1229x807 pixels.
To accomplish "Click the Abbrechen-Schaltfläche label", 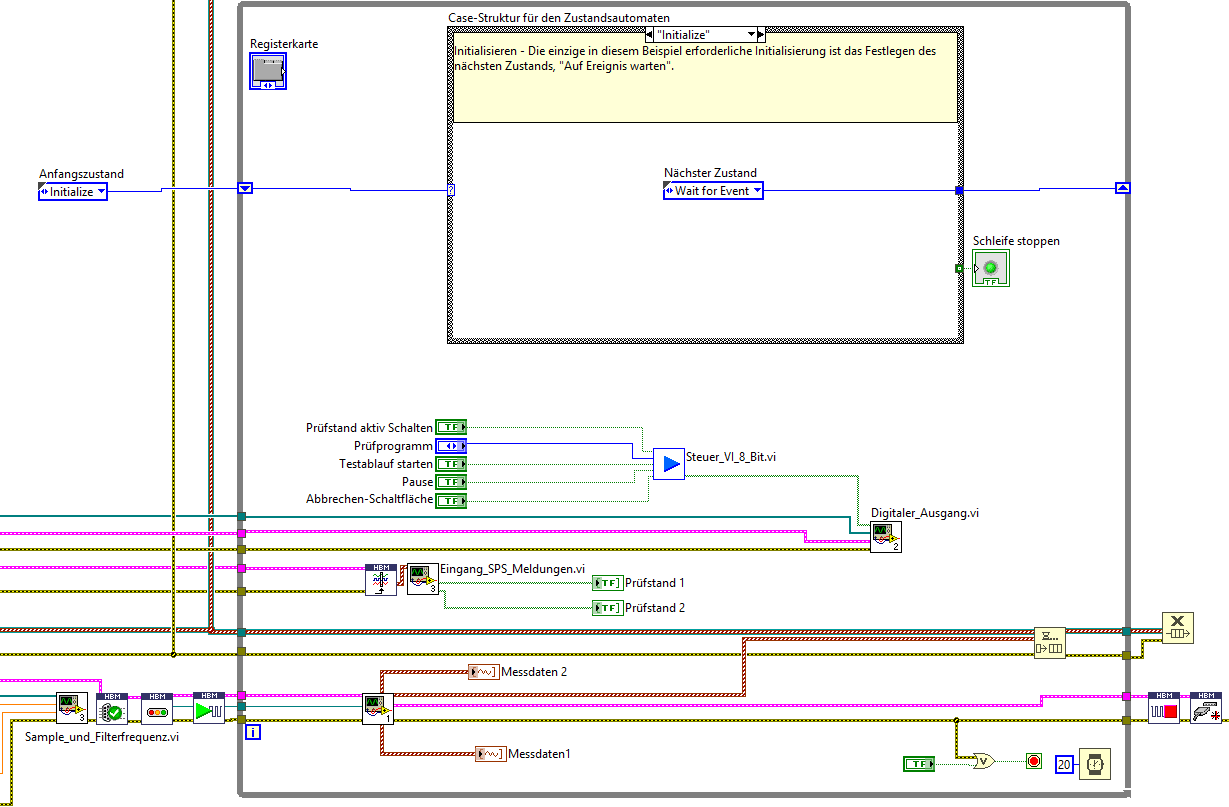I will tap(369, 500).
